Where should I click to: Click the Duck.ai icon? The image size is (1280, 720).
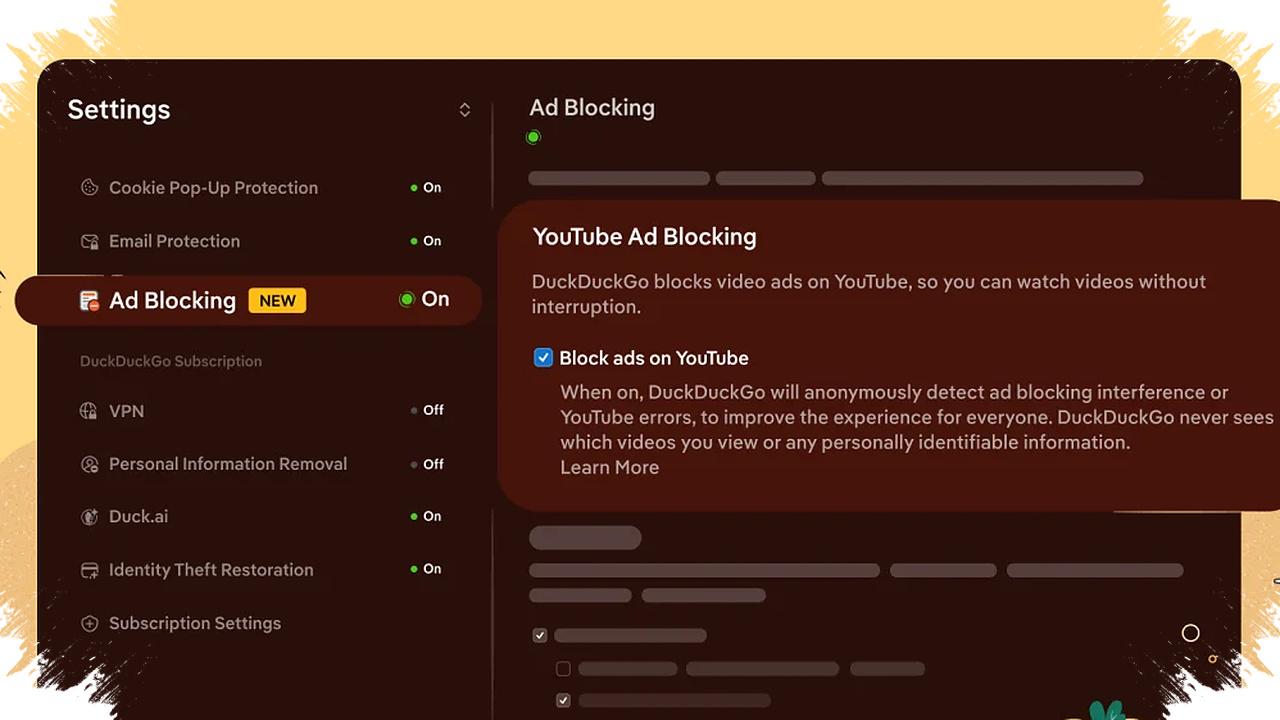[90, 517]
